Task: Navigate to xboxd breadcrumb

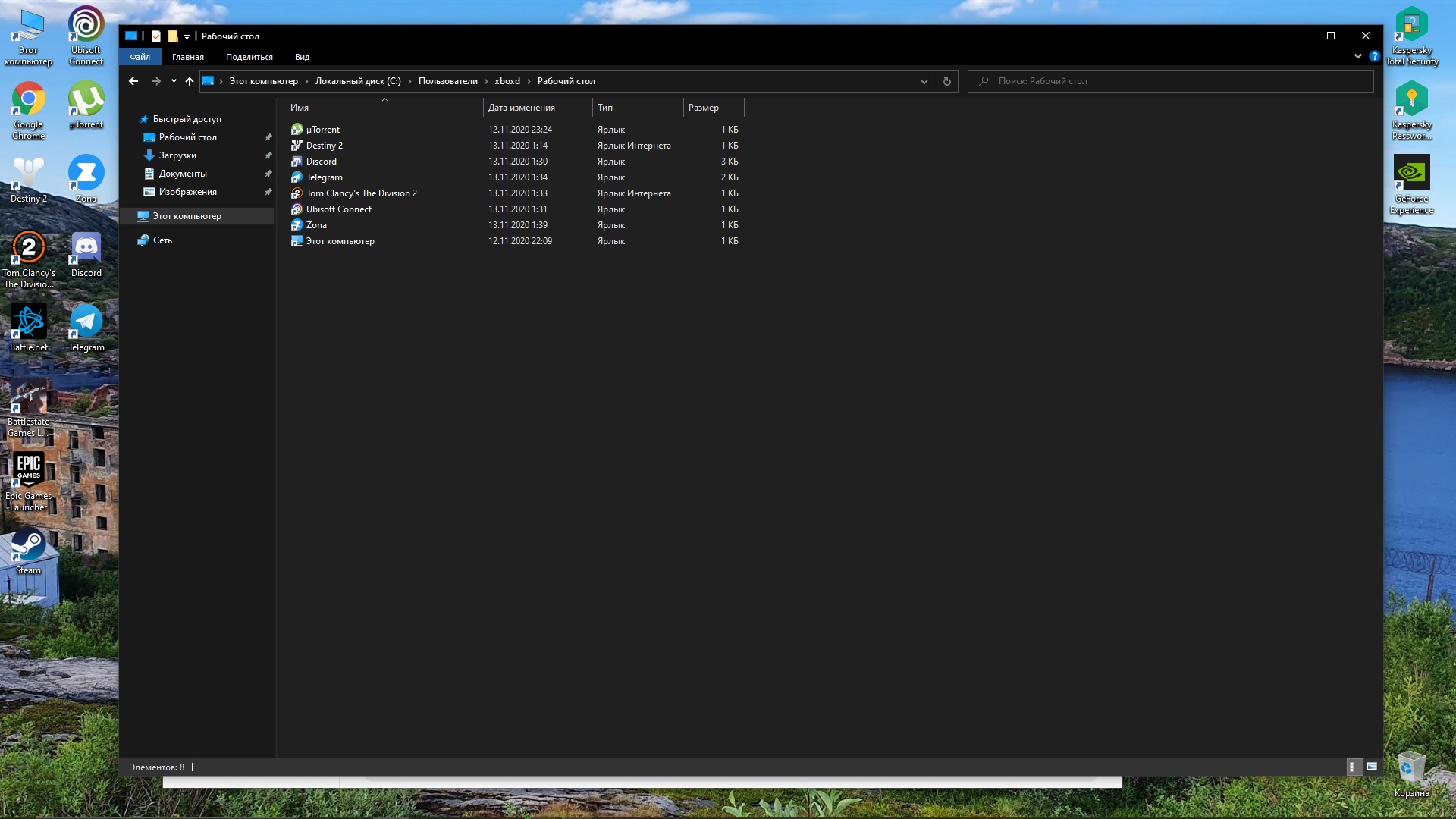Action: coord(507,81)
